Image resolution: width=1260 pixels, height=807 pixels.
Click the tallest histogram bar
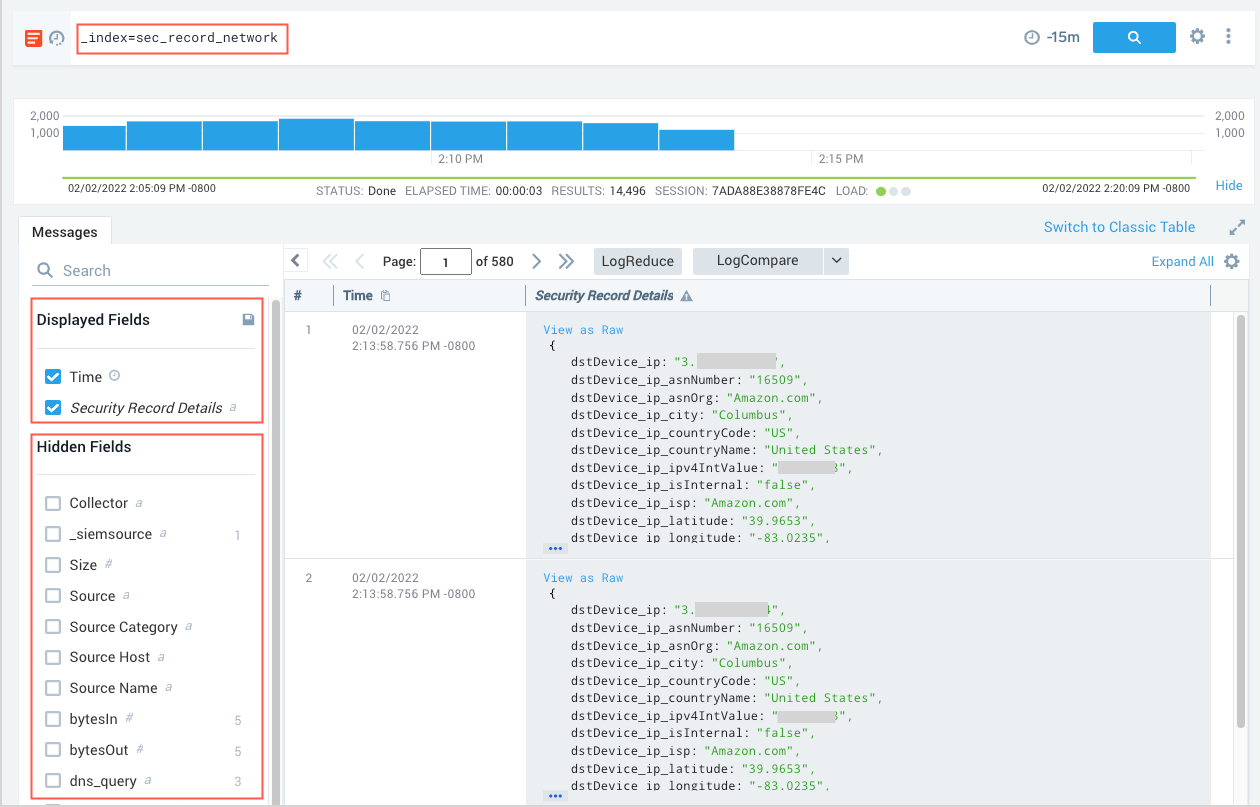pos(316,134)
